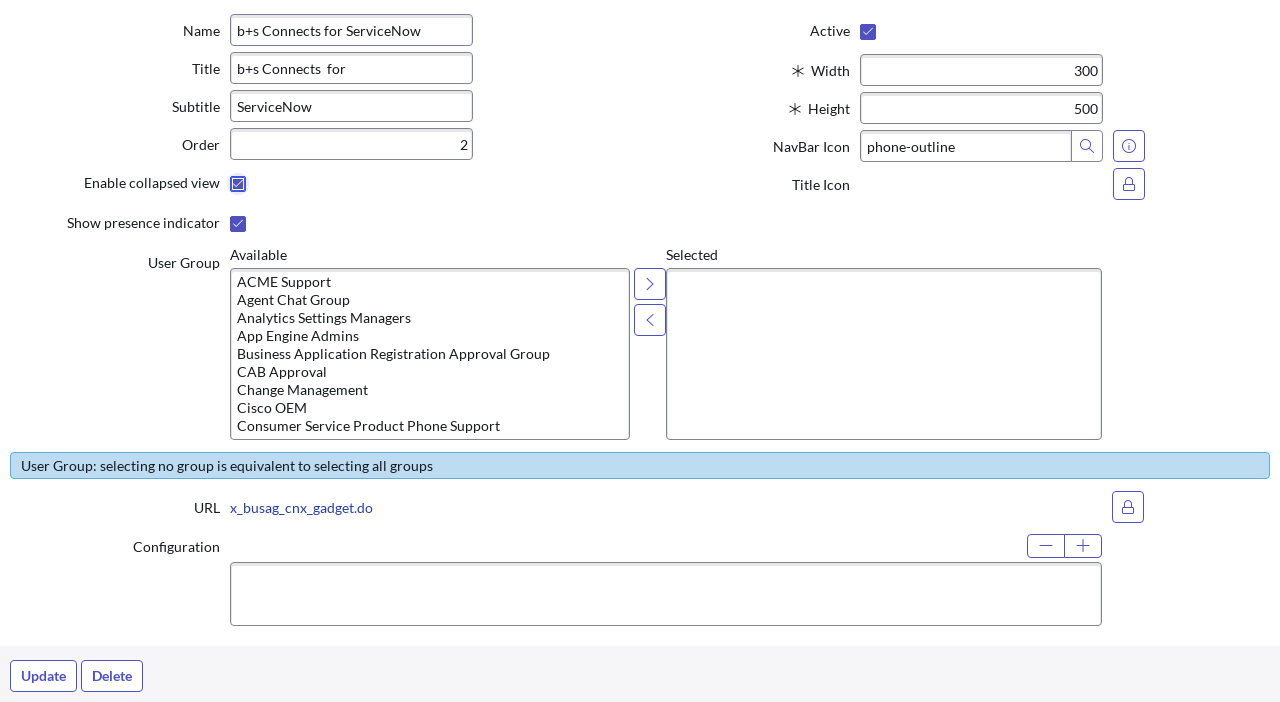The width and height of the screenshot is (1280, 702).
Task: Edit the Title text field
Action: (351, 68)
